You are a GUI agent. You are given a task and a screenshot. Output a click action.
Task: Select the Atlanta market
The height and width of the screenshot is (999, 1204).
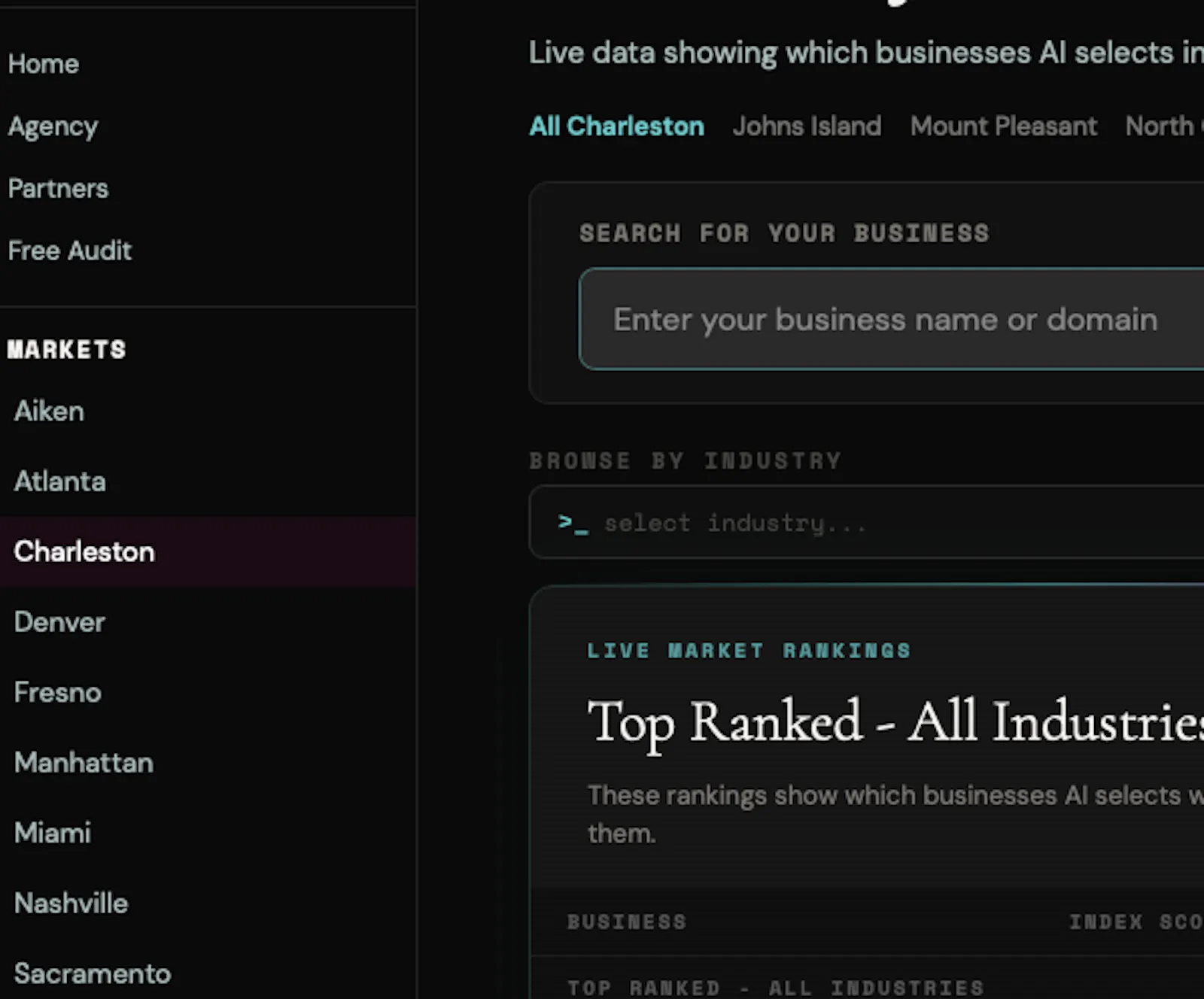click(x=59, y=481)
